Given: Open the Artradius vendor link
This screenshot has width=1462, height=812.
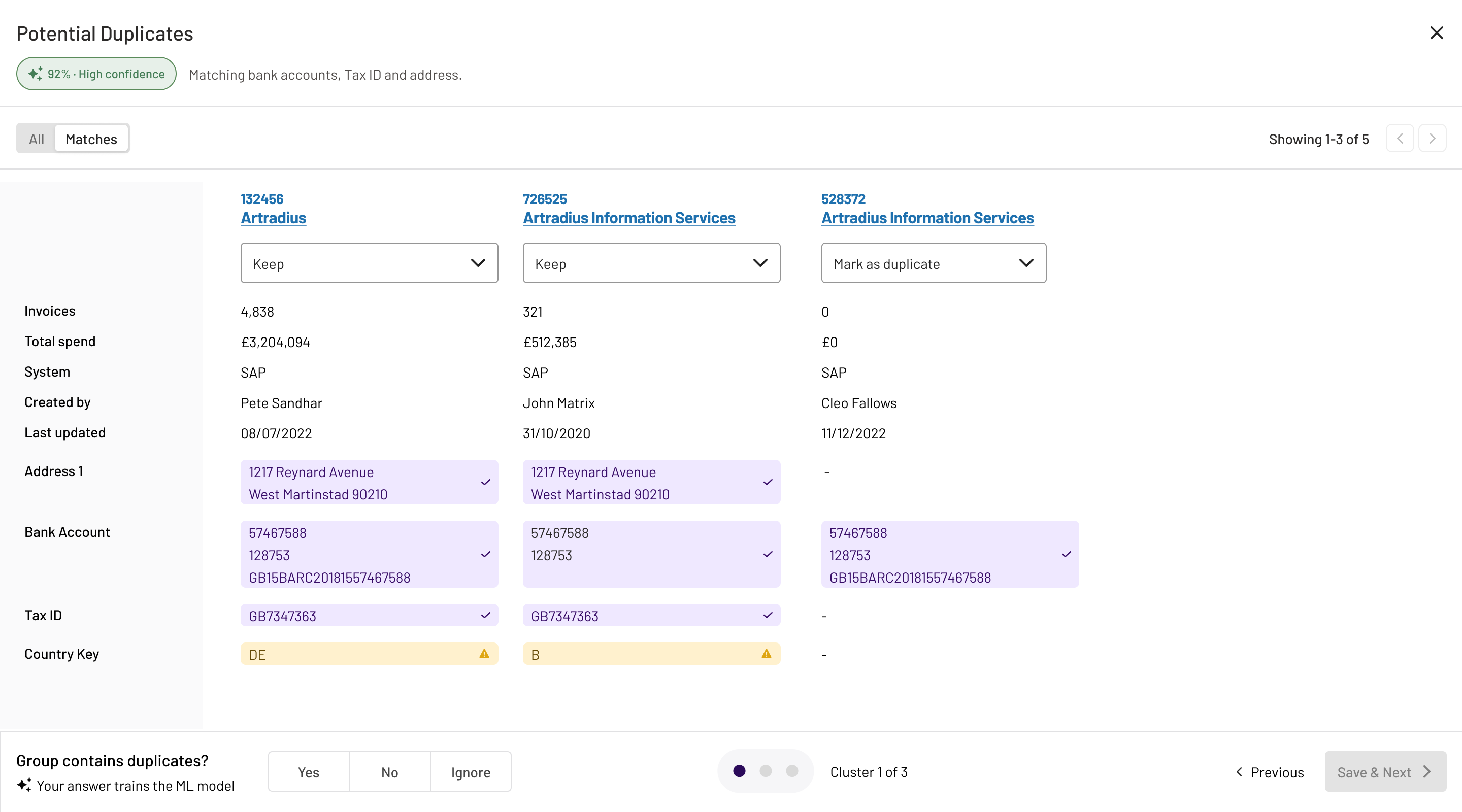Looking at the screenshot, I should 274,218.
